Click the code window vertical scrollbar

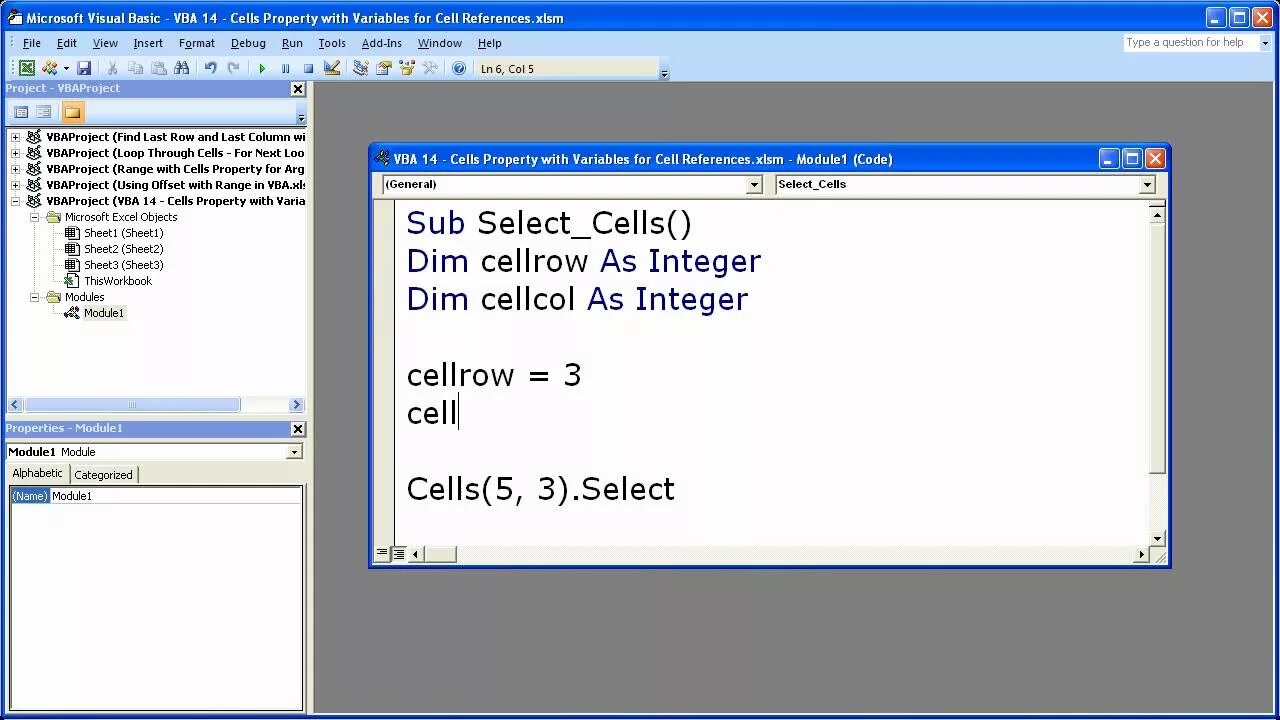coord(1158,377)
